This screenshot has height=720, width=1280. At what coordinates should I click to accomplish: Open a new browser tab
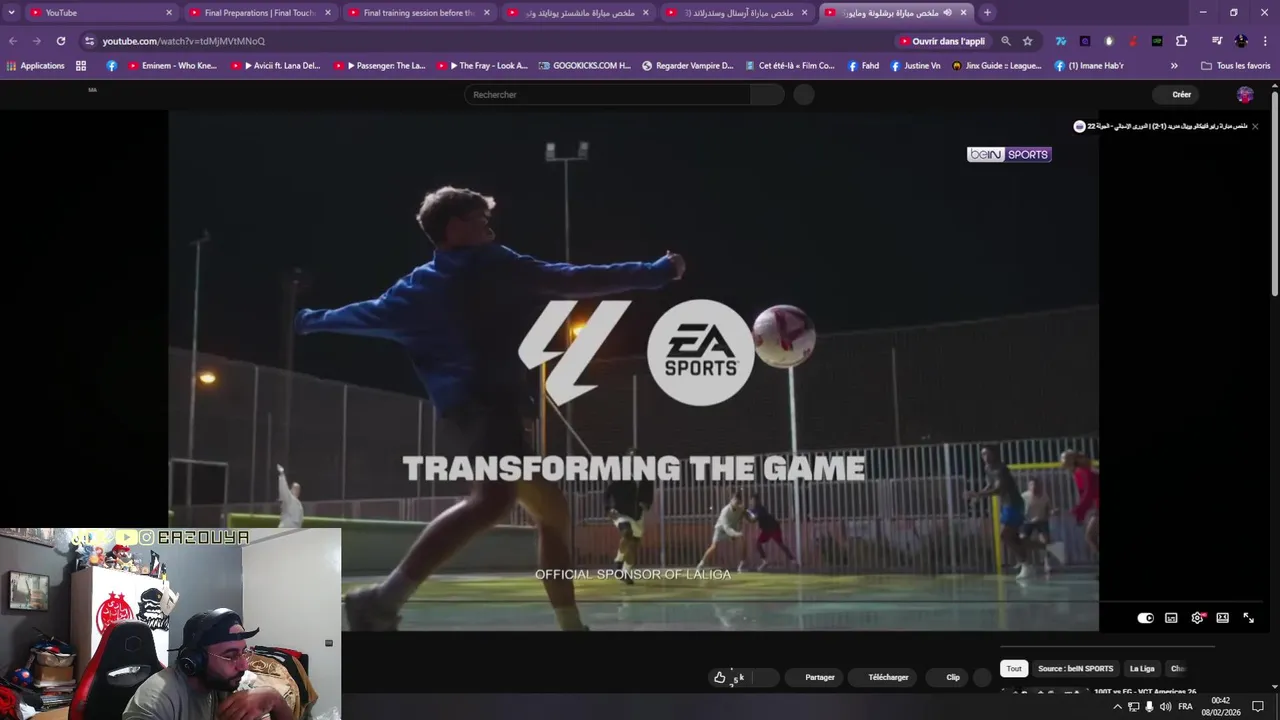tap(987, 12)
